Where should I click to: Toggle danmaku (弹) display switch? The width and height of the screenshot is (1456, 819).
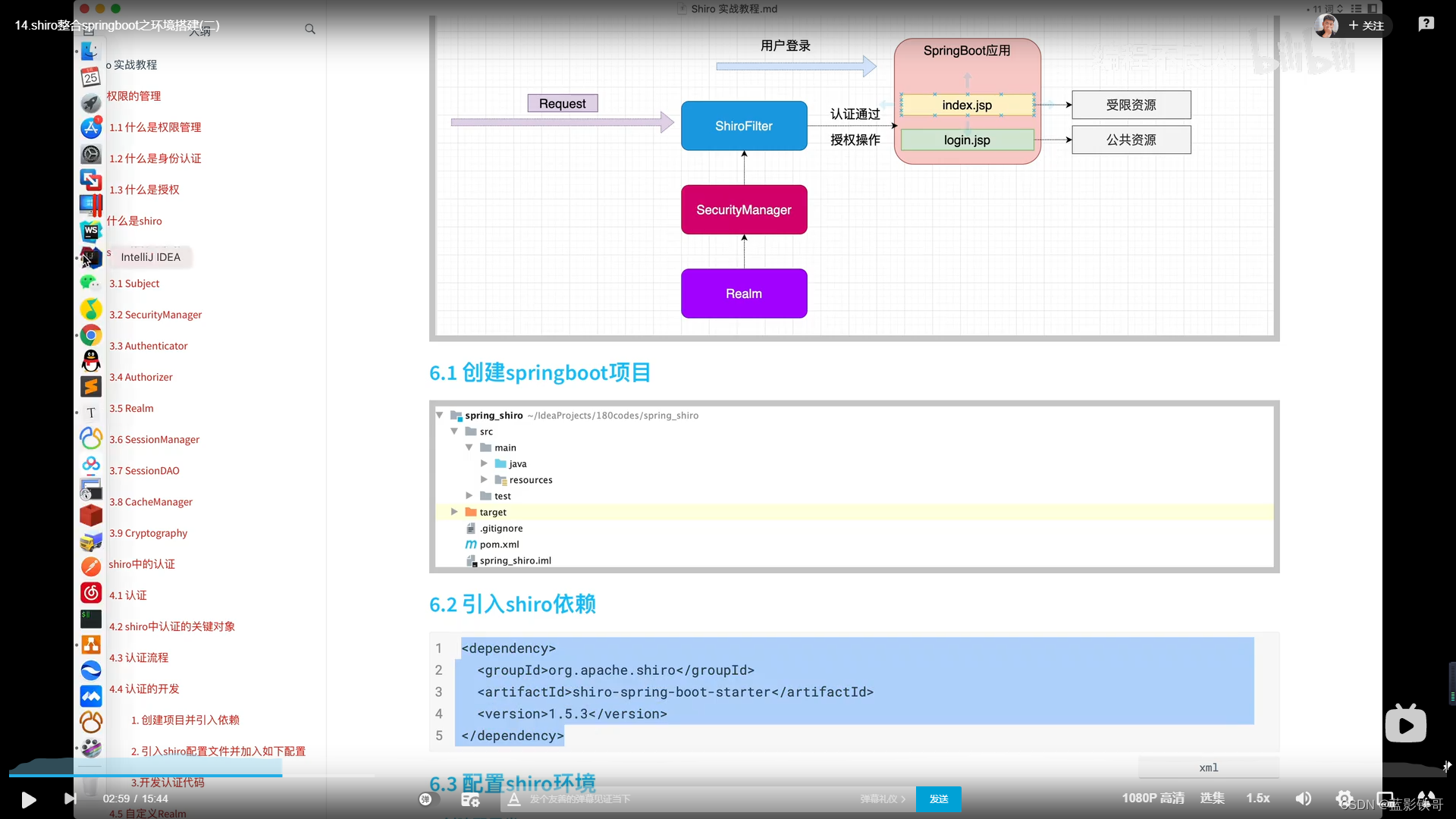[427, 799]
